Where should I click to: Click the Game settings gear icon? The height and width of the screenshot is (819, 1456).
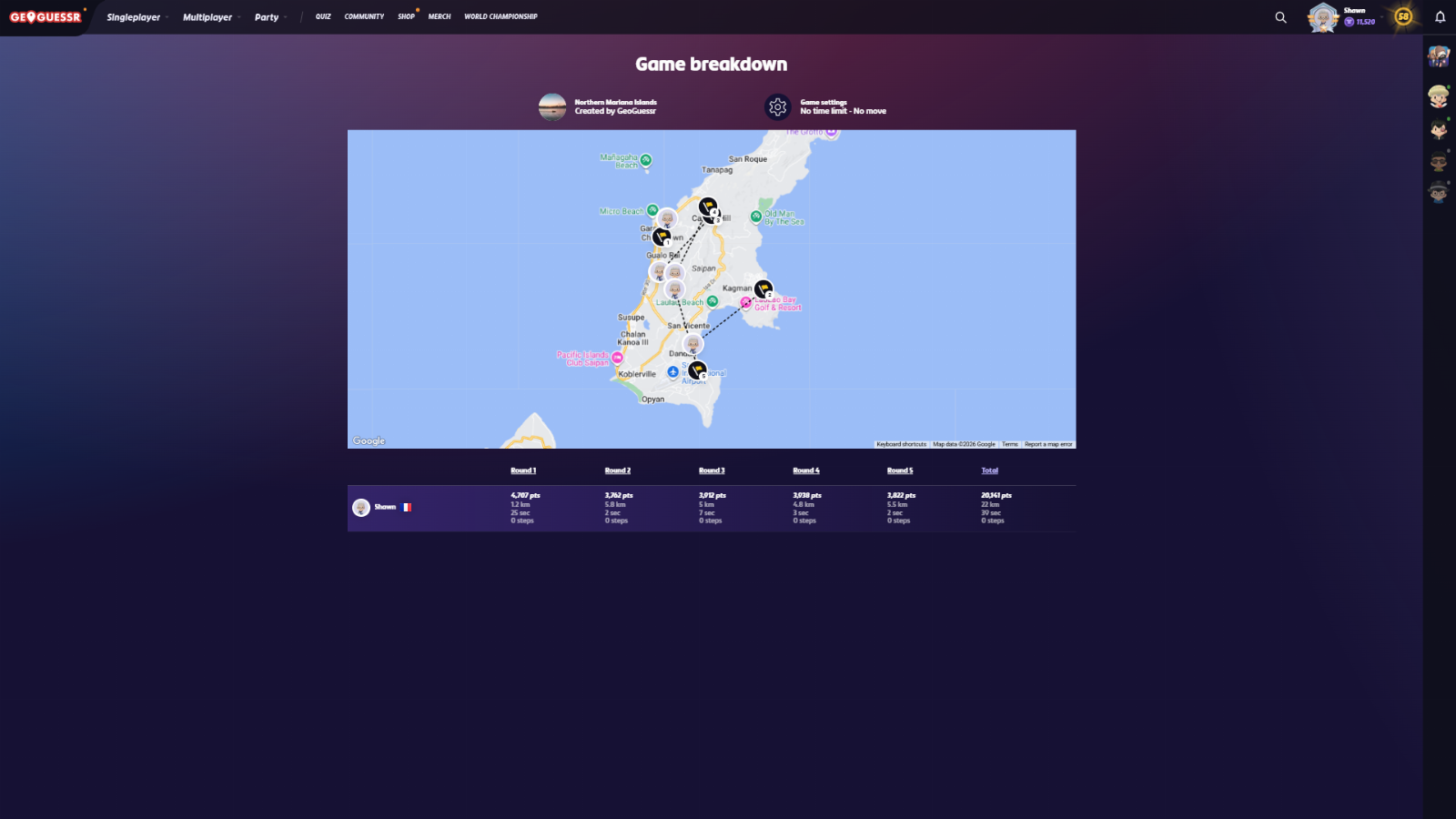pyautogui.click(x=777, y=107)
